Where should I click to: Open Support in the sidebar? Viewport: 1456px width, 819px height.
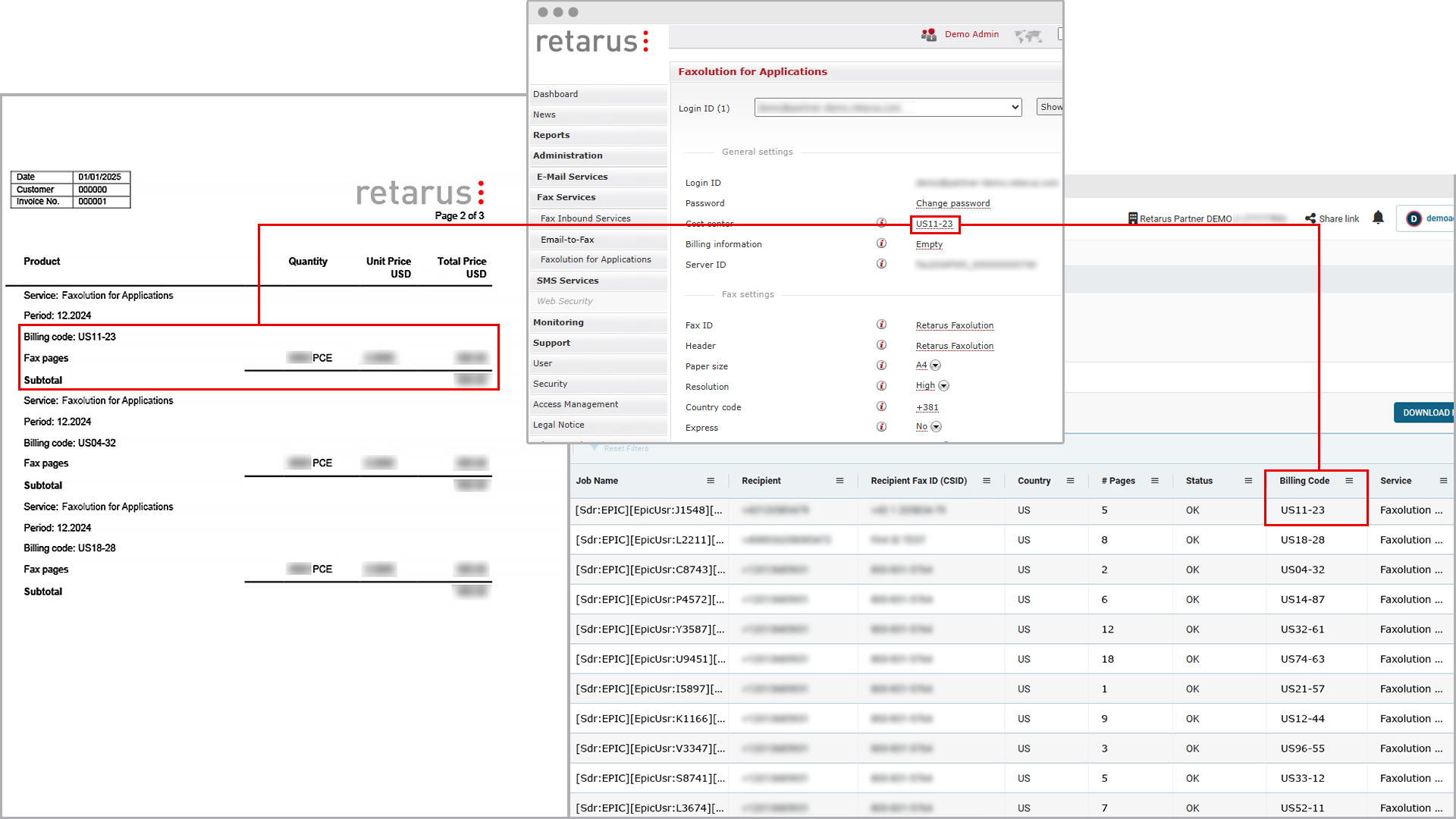(x=598, y=343)
